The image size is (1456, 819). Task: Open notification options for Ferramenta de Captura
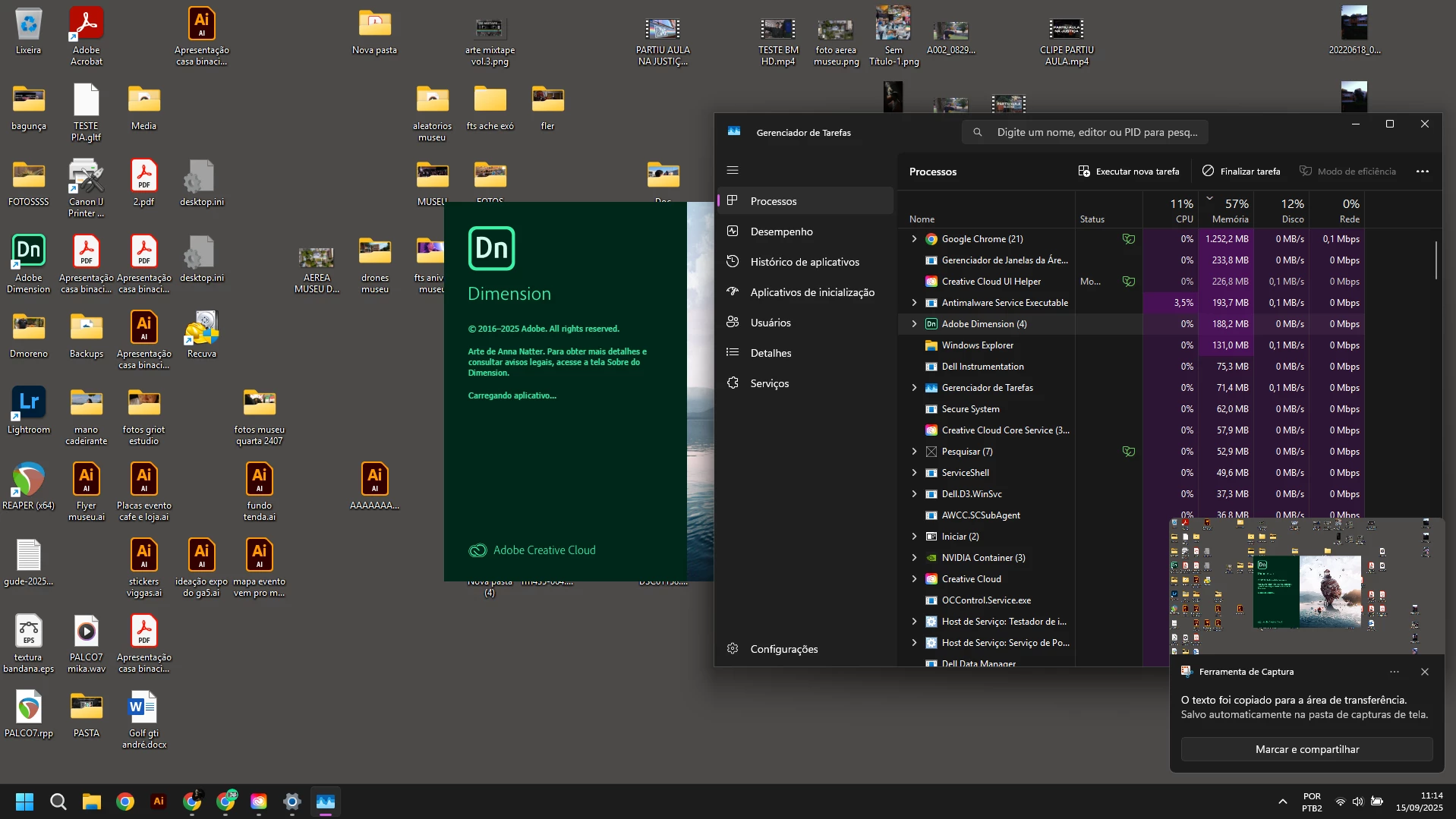click(x=1394, y=672)
